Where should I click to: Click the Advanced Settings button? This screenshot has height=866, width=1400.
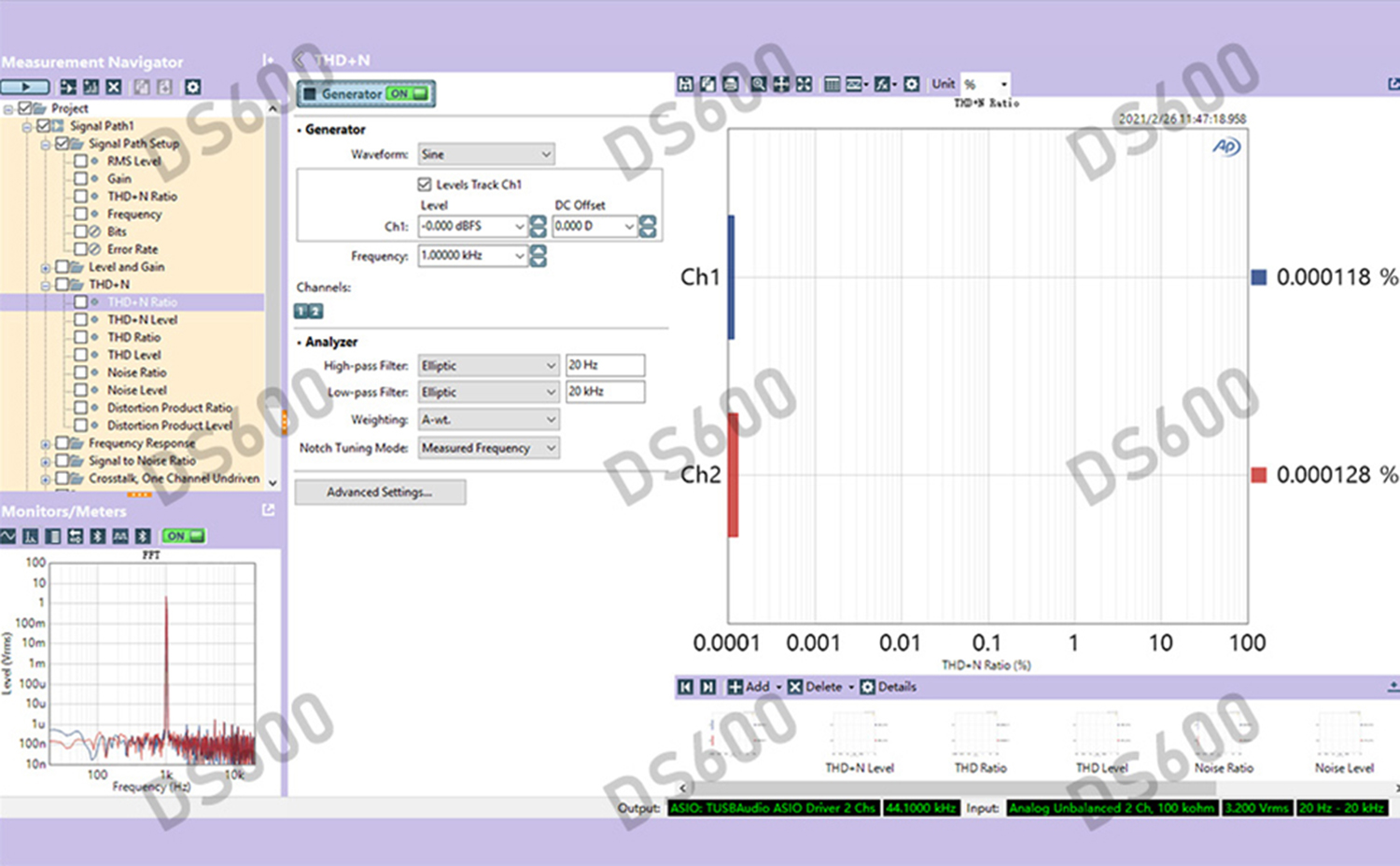[x=380, y=492]
